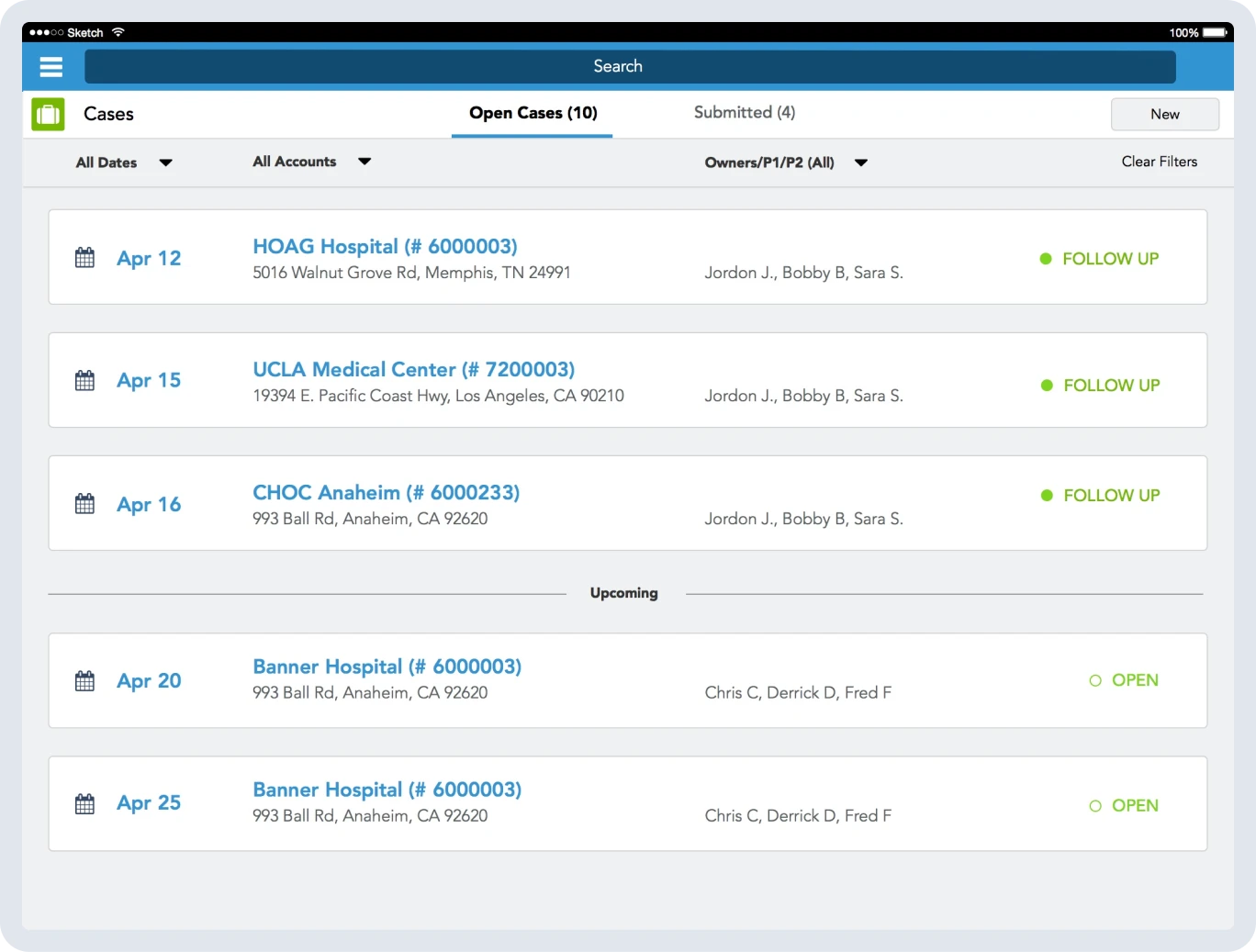The height and width of the screenshot is (952, 1256).
Task: Click owners Jordon J., Bobby B on HOAG row
Action: pos(803,273)
